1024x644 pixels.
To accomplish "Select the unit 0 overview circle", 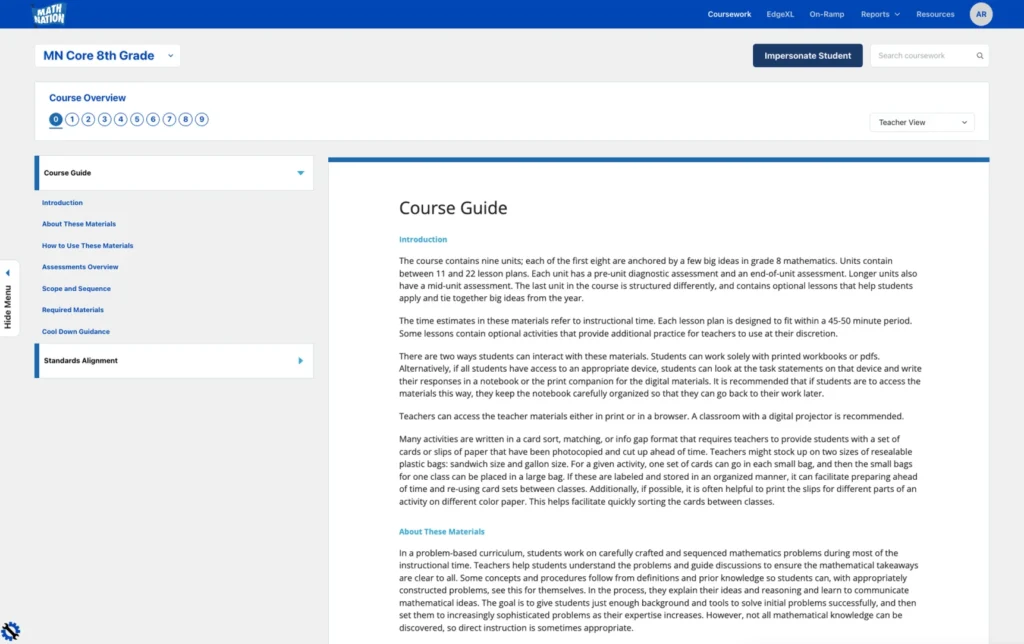I will (x=56, y=119).
